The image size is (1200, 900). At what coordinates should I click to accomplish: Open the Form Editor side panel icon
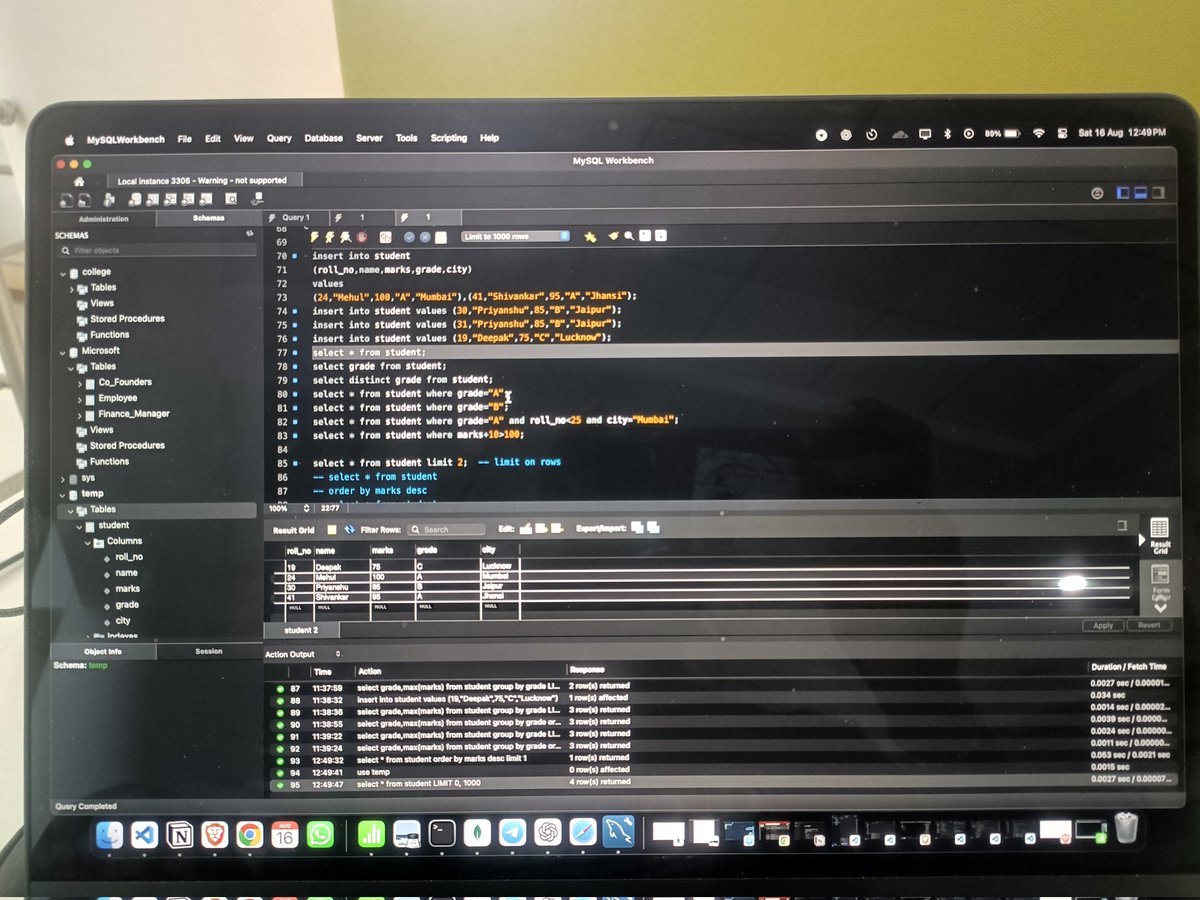pos(1160,580)
